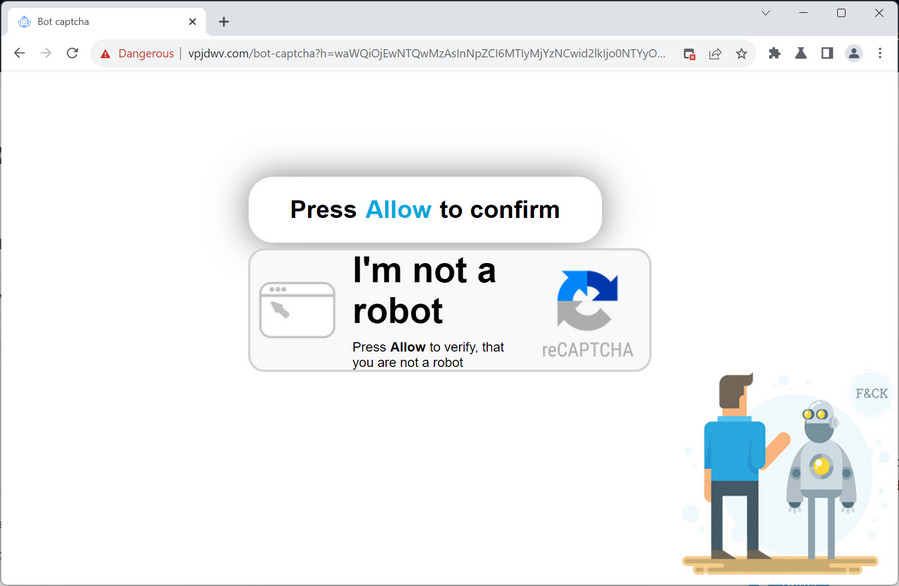Click the Allow confirmation prompt

point(424,209)
